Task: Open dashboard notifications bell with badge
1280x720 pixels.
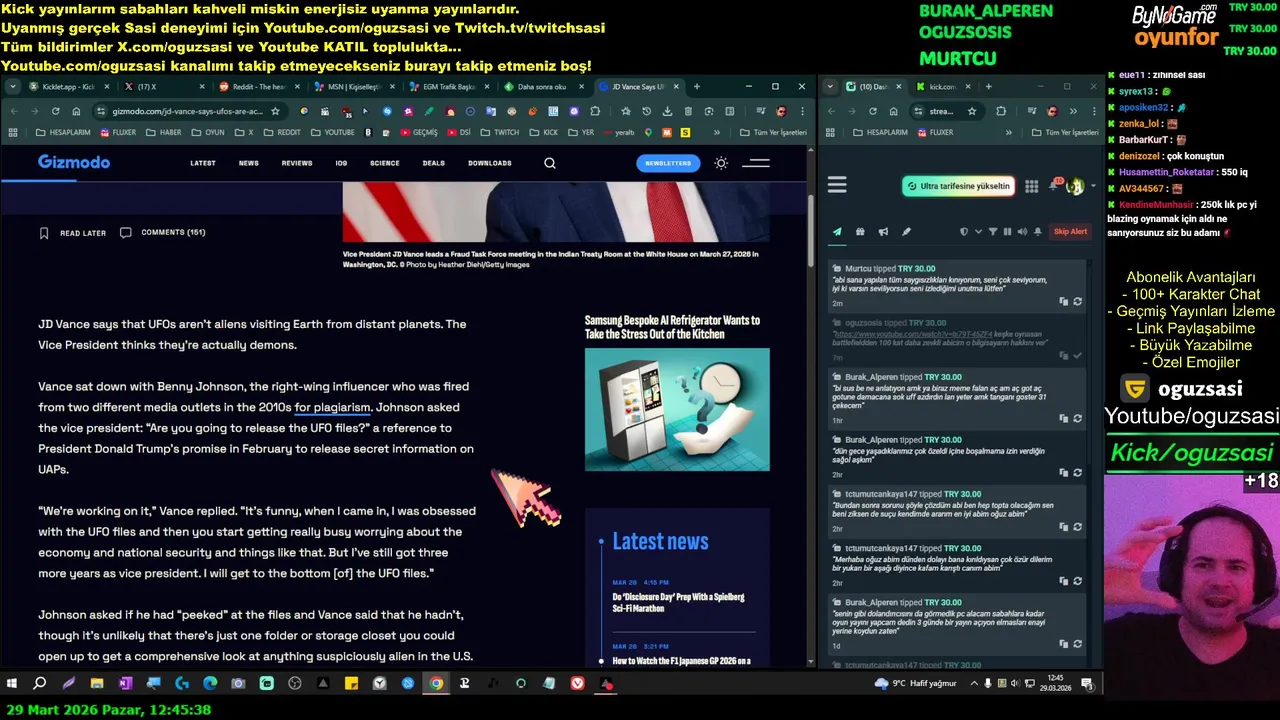Action: (1055, 185)
